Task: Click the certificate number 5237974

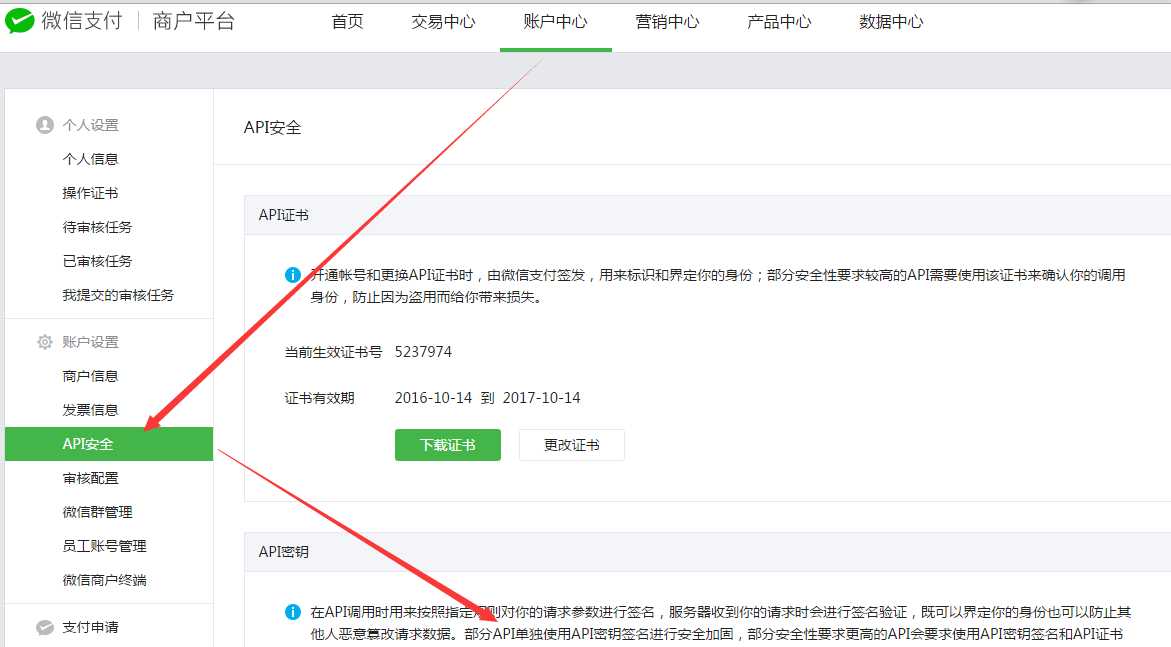Action: (x=423, y=352)
